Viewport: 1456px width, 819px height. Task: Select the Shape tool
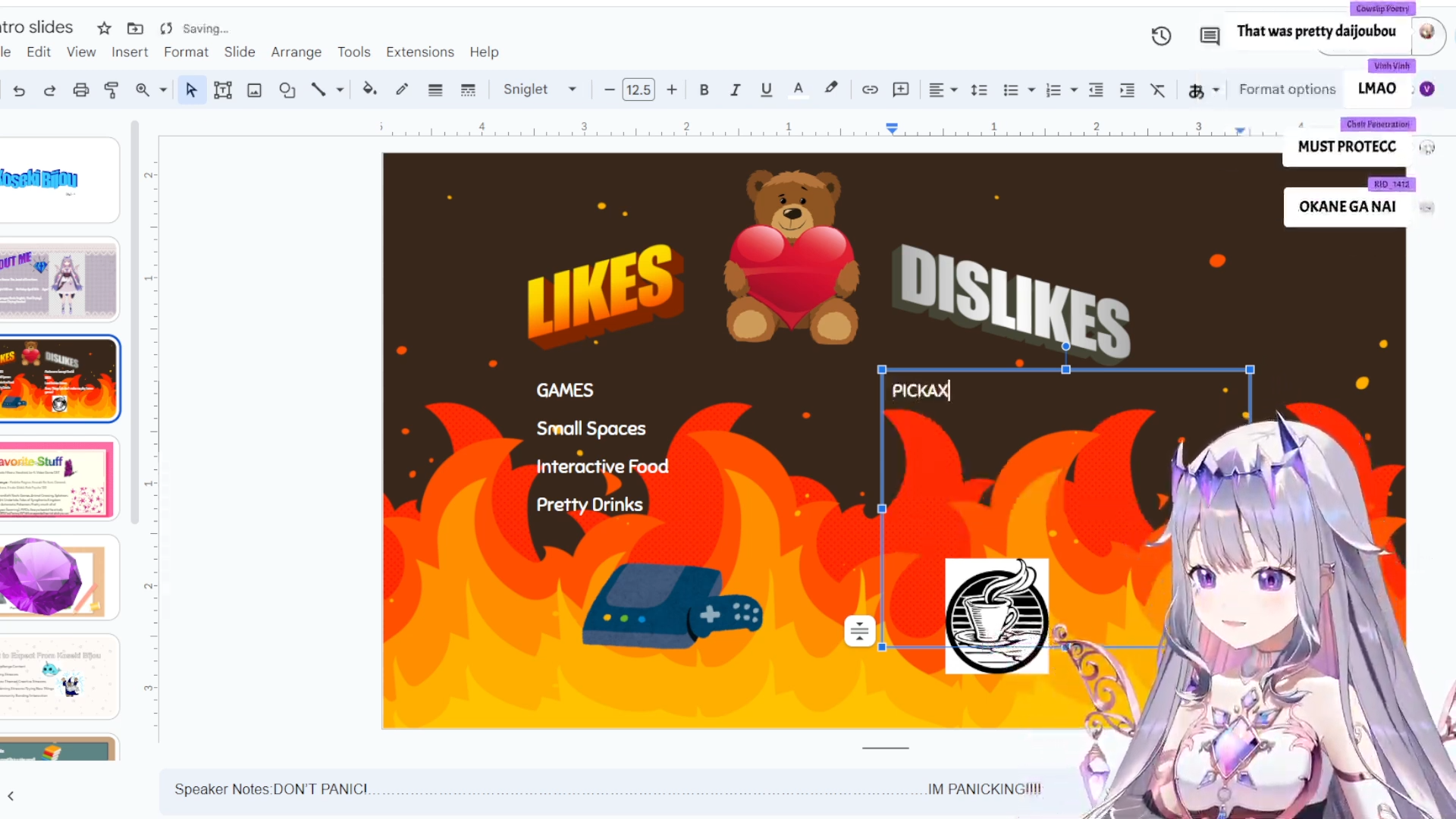(x=287, y=89)
